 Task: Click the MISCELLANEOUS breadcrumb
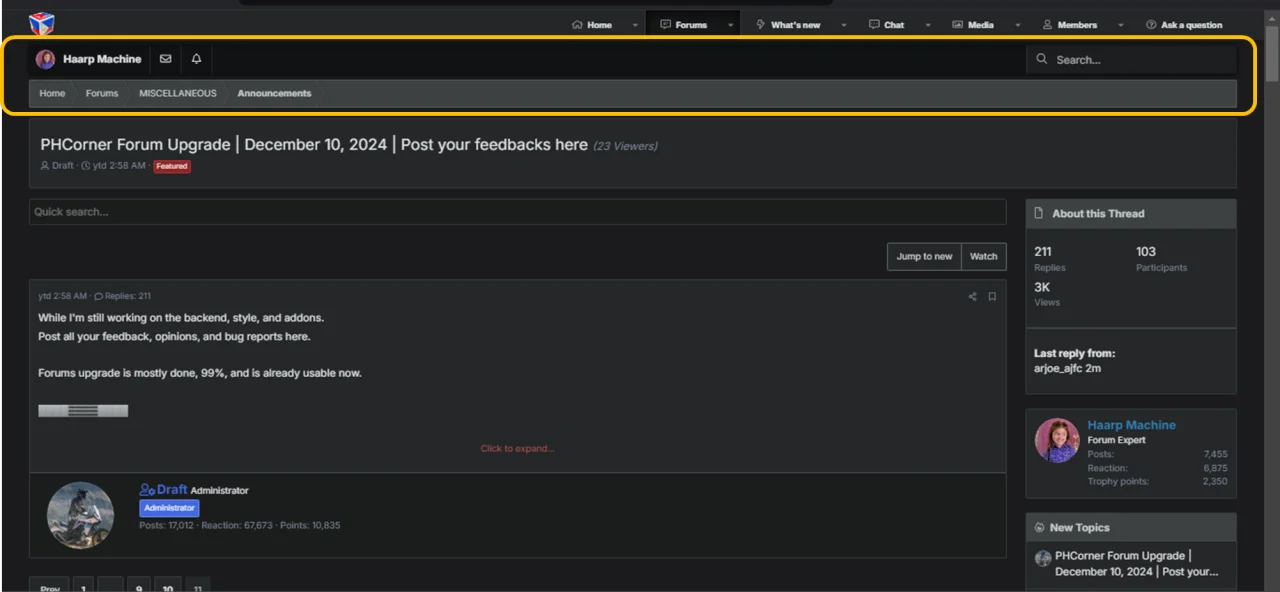click(178, 93)
